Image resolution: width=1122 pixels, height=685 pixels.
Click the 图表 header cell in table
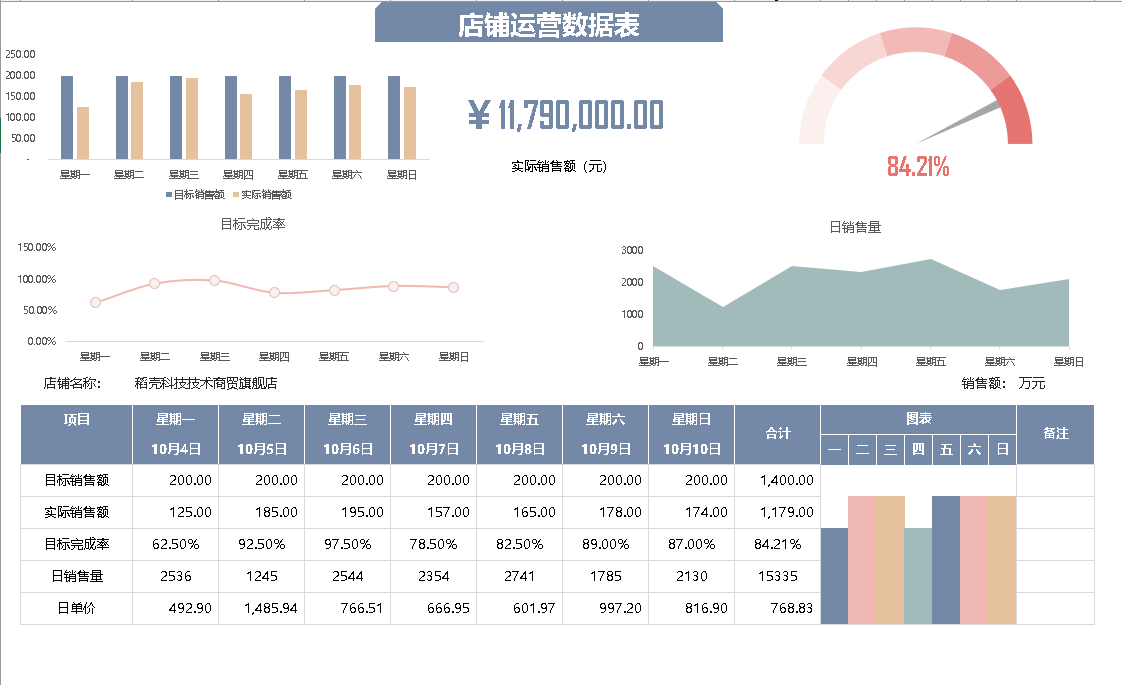click(x=918, y=420)
